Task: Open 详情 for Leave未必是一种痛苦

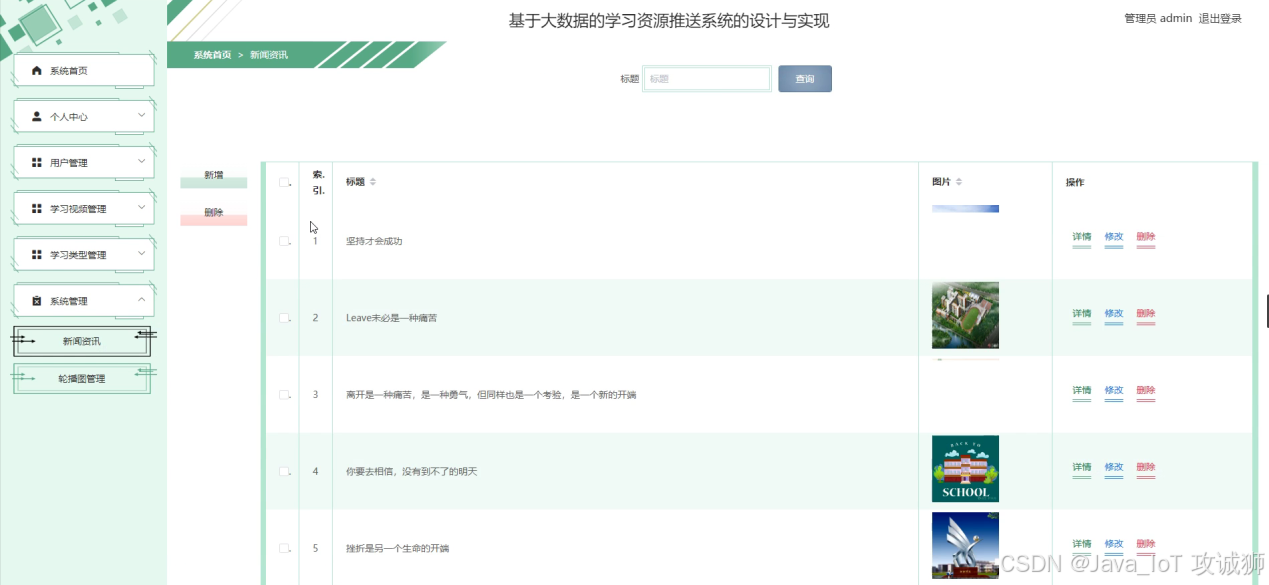Action: [1082, 315]
